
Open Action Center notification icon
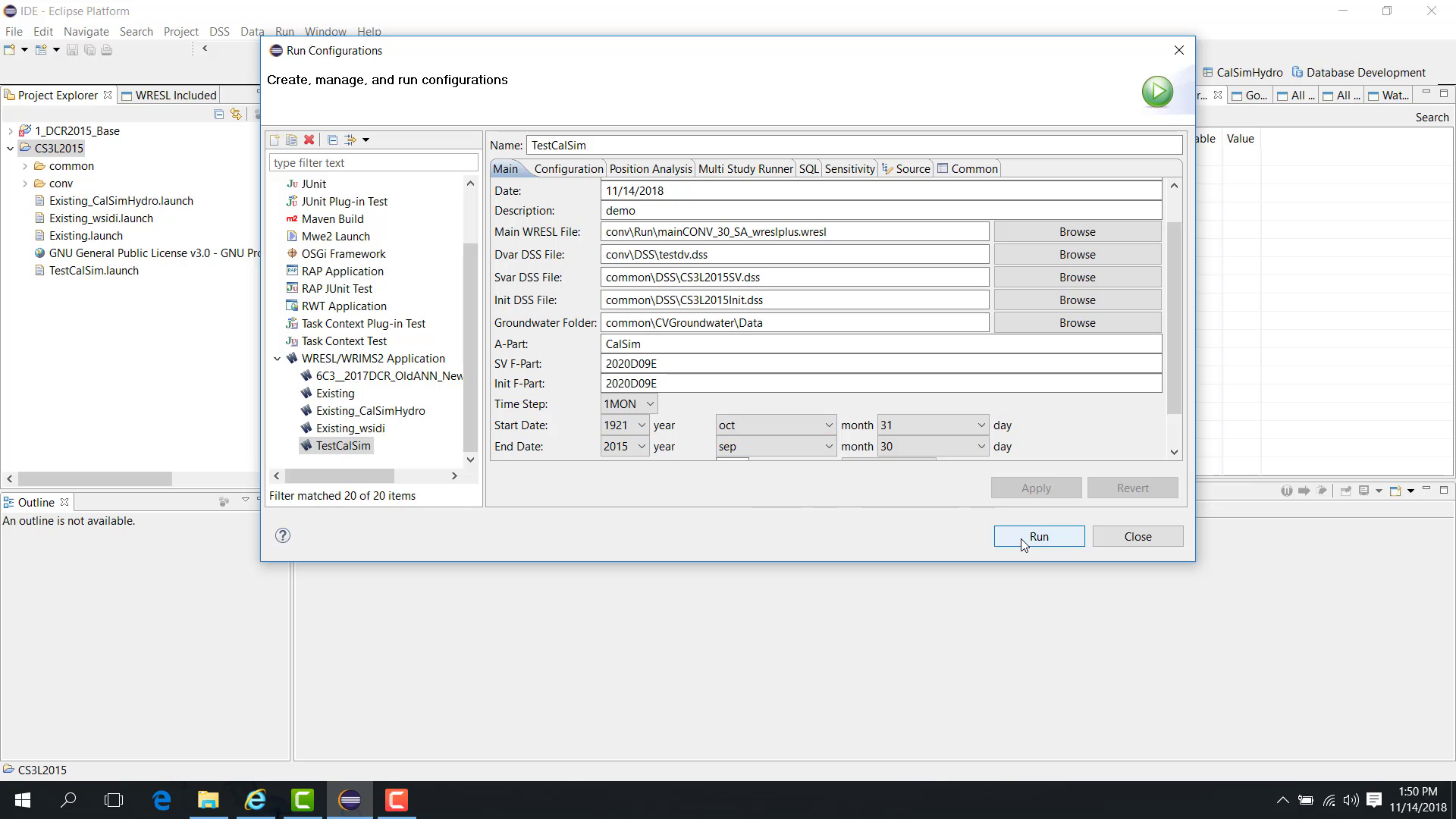[x=1374, y=800]
